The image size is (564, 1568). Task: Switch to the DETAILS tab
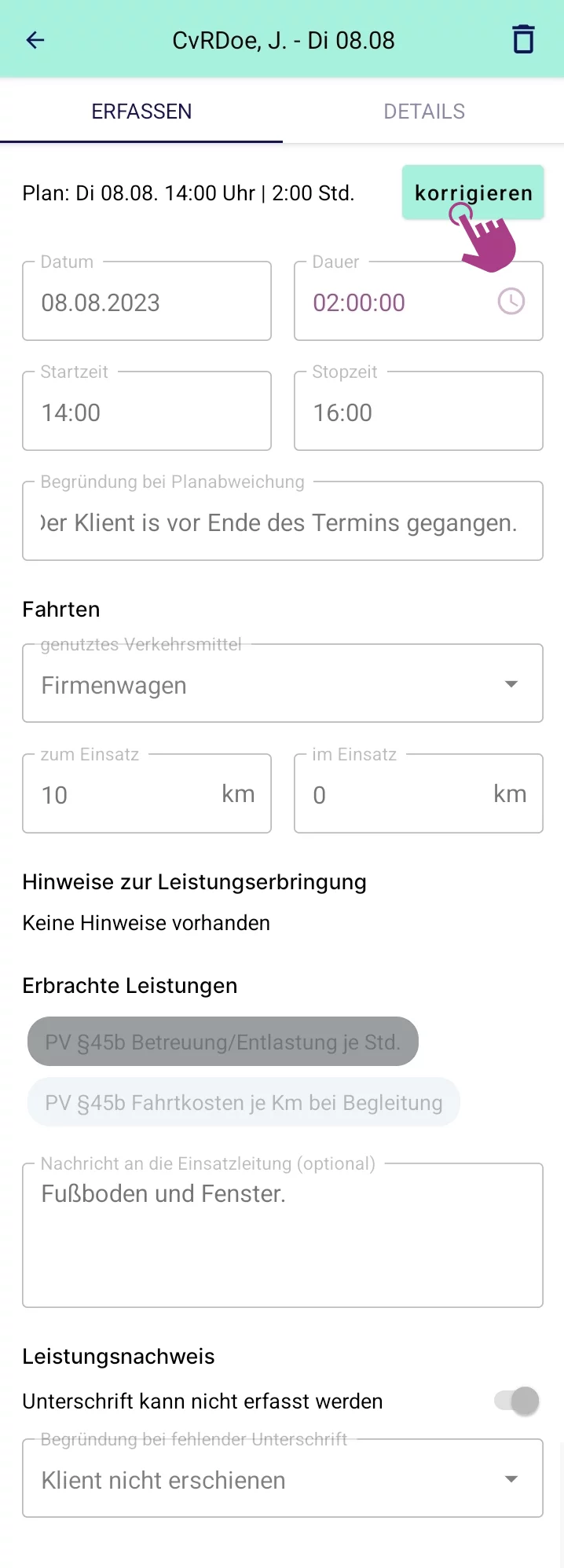424,112
